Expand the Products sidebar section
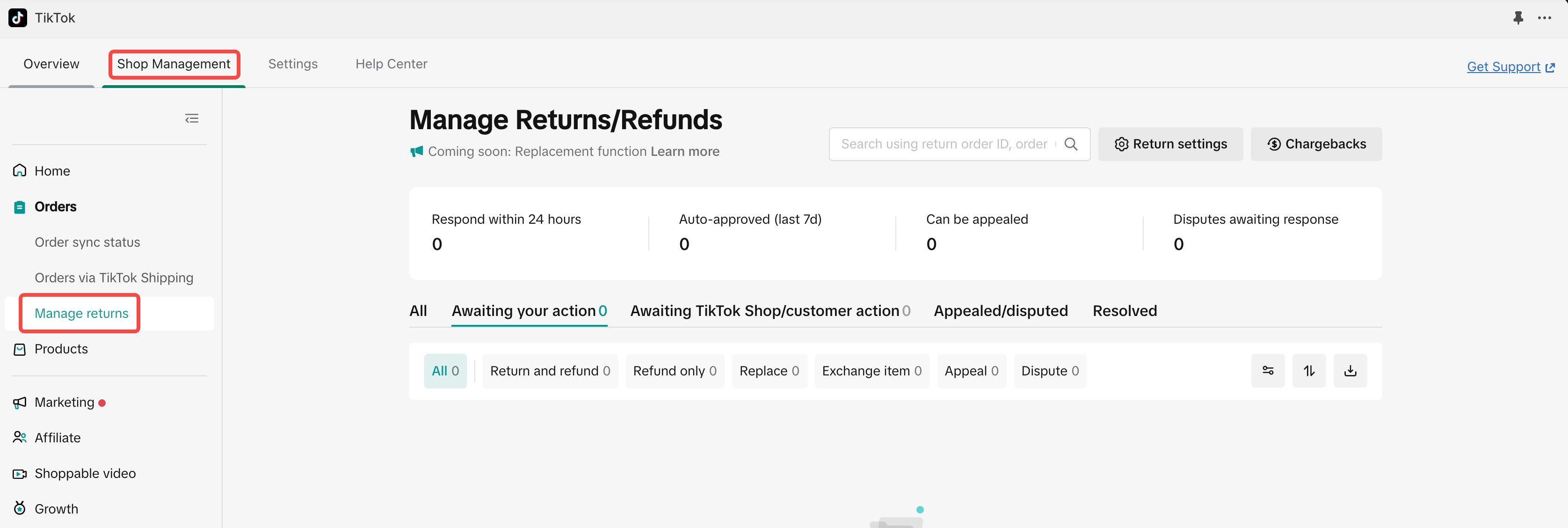Viewport: 1568px width, 528px height. tap(61, 349)
